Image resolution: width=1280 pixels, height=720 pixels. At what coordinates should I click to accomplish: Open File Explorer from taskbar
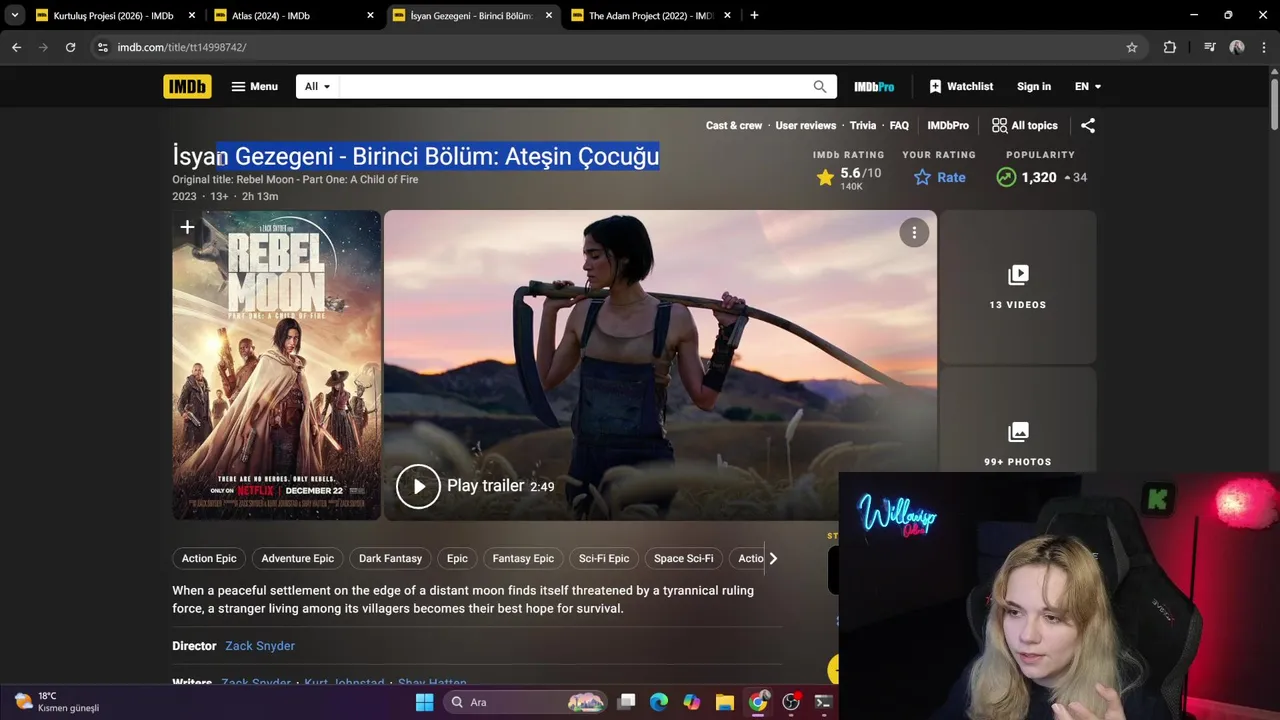pos(725,702)
